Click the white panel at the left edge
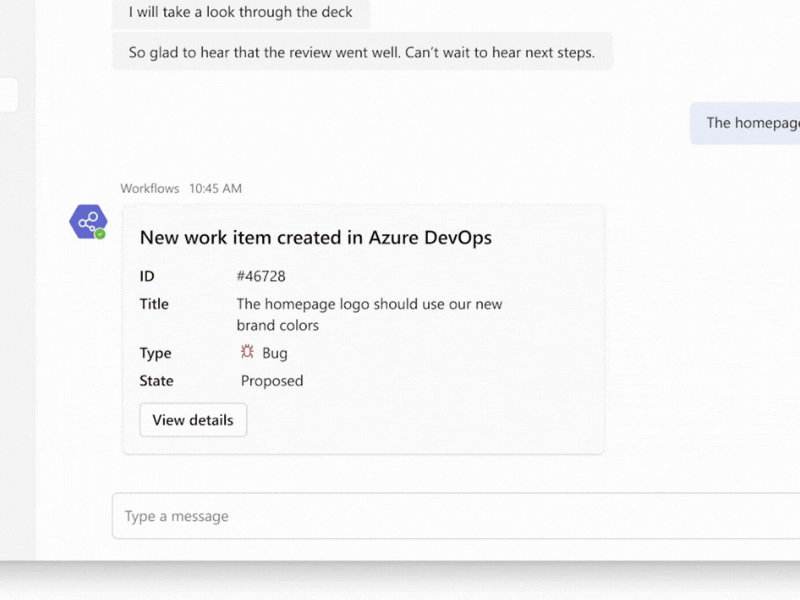The image size is (800, 600). (x=8, y=96)
